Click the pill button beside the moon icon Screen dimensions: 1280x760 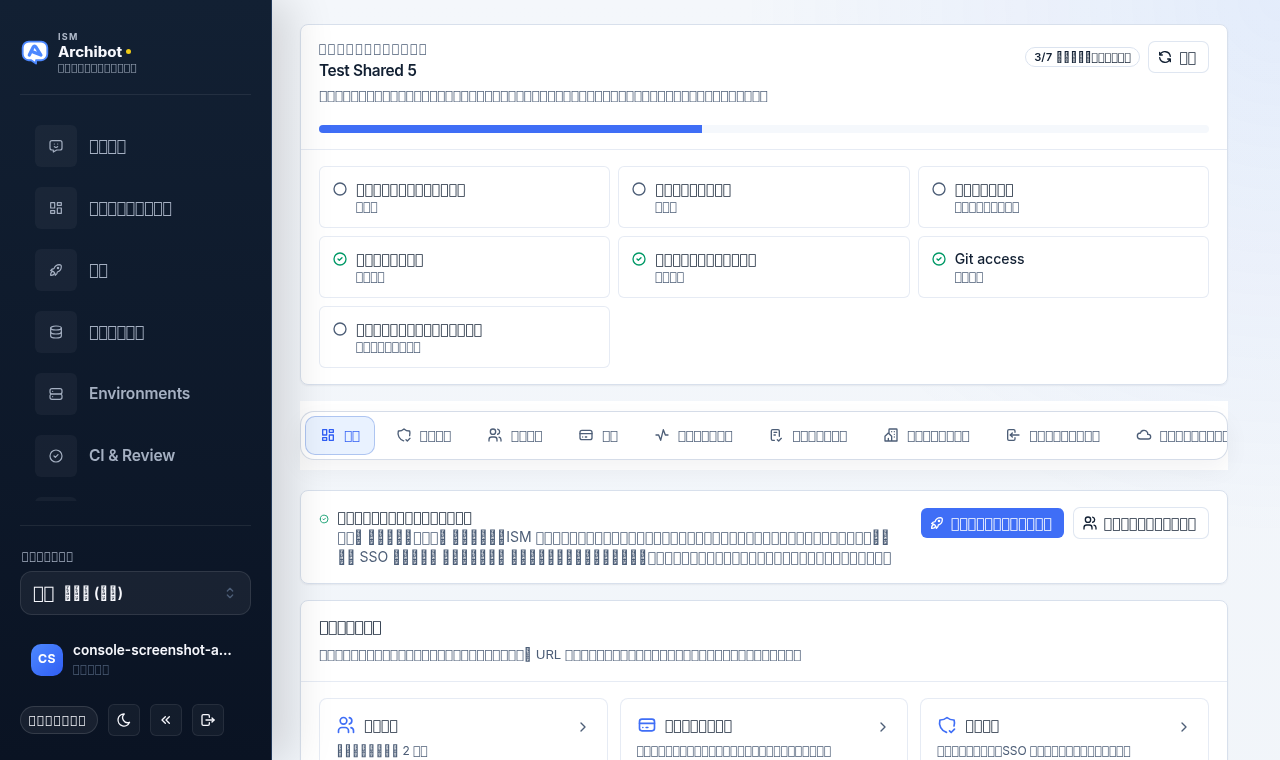point(59,720)
